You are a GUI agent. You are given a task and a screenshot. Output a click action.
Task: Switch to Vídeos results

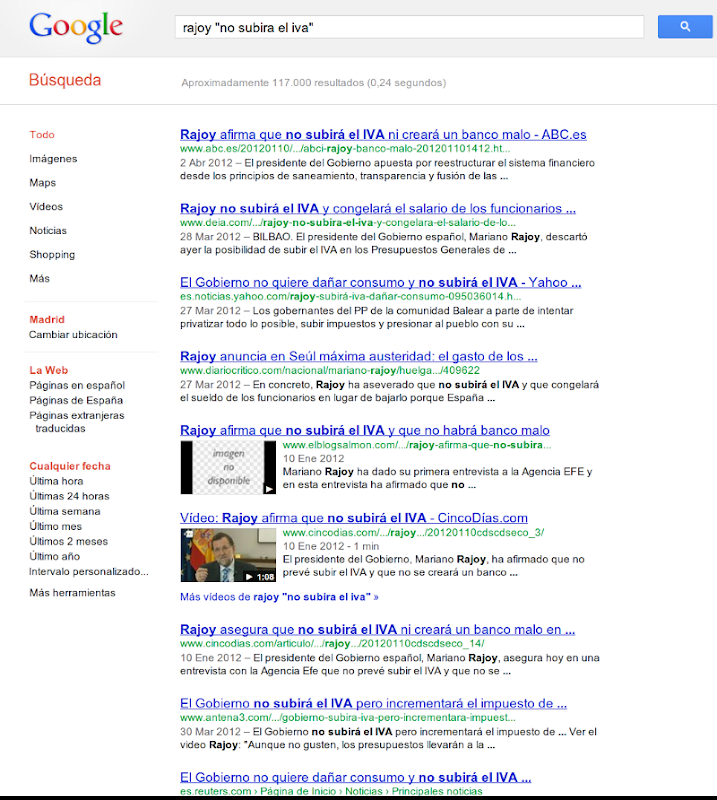pyautogui.click(x=46, y=207)
